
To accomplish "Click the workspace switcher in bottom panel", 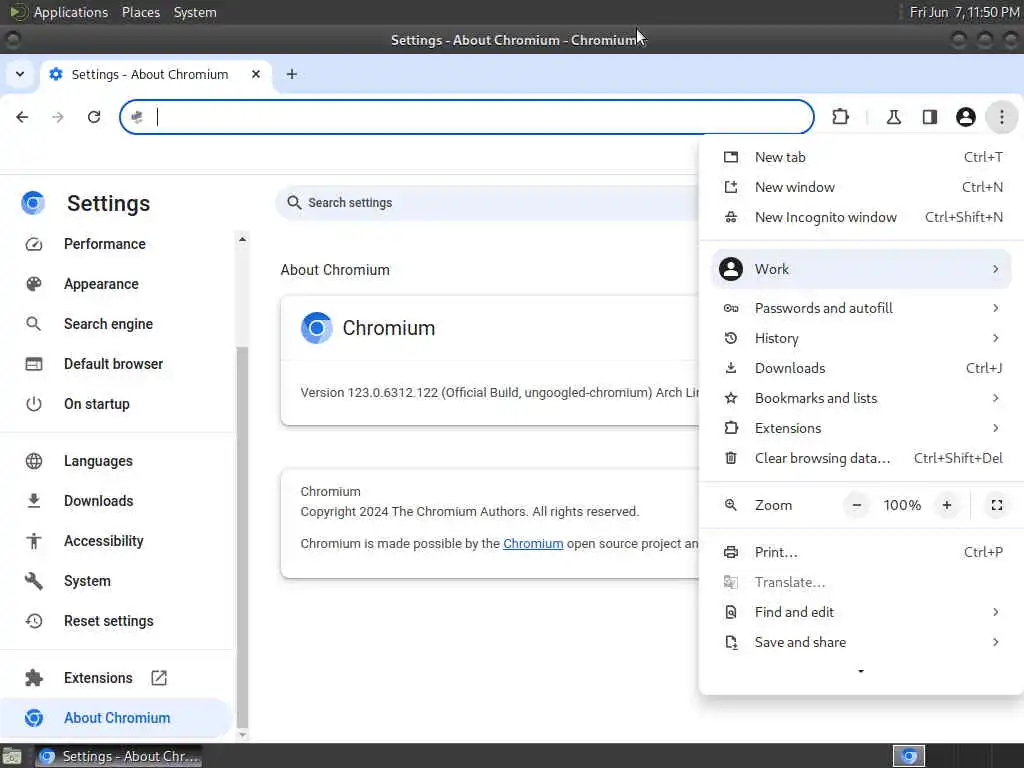I will click(908, 756).
